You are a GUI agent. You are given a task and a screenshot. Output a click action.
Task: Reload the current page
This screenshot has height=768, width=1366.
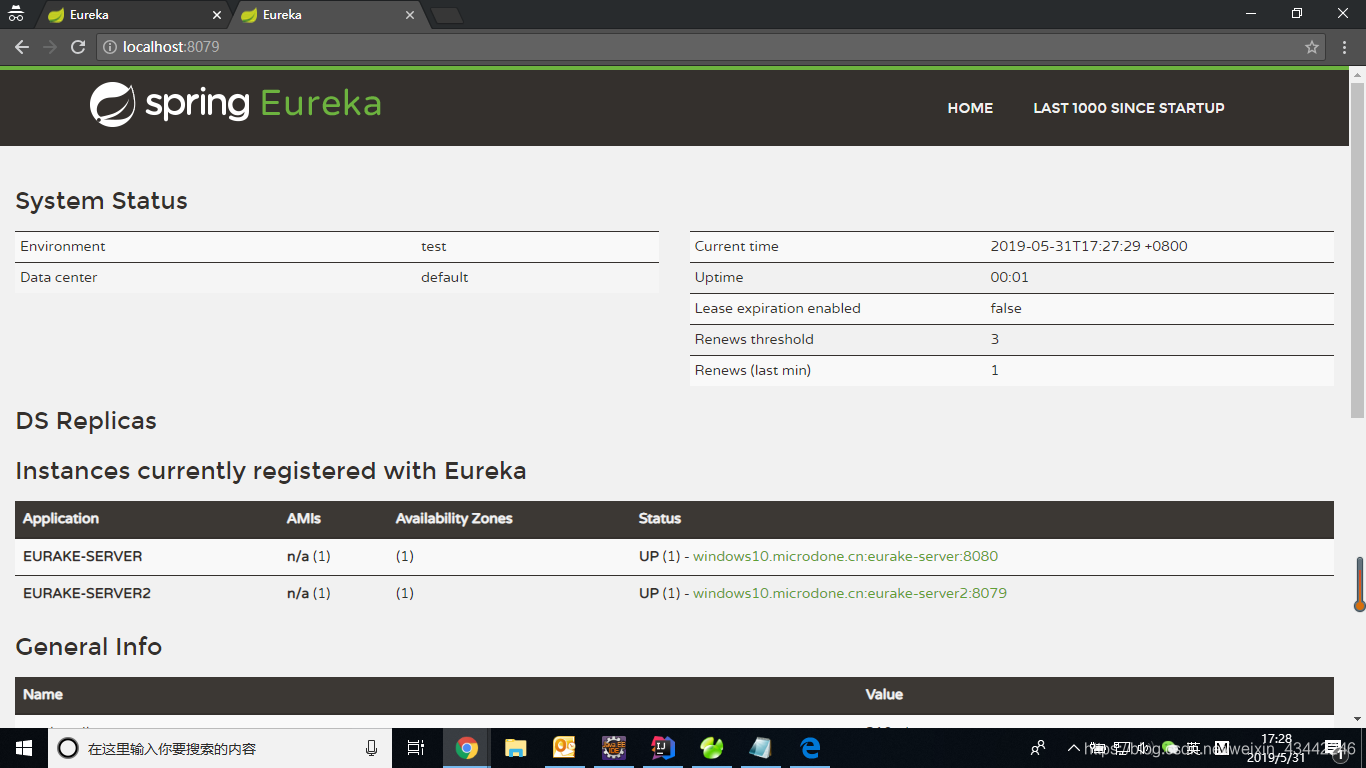[x=78, y=47]
